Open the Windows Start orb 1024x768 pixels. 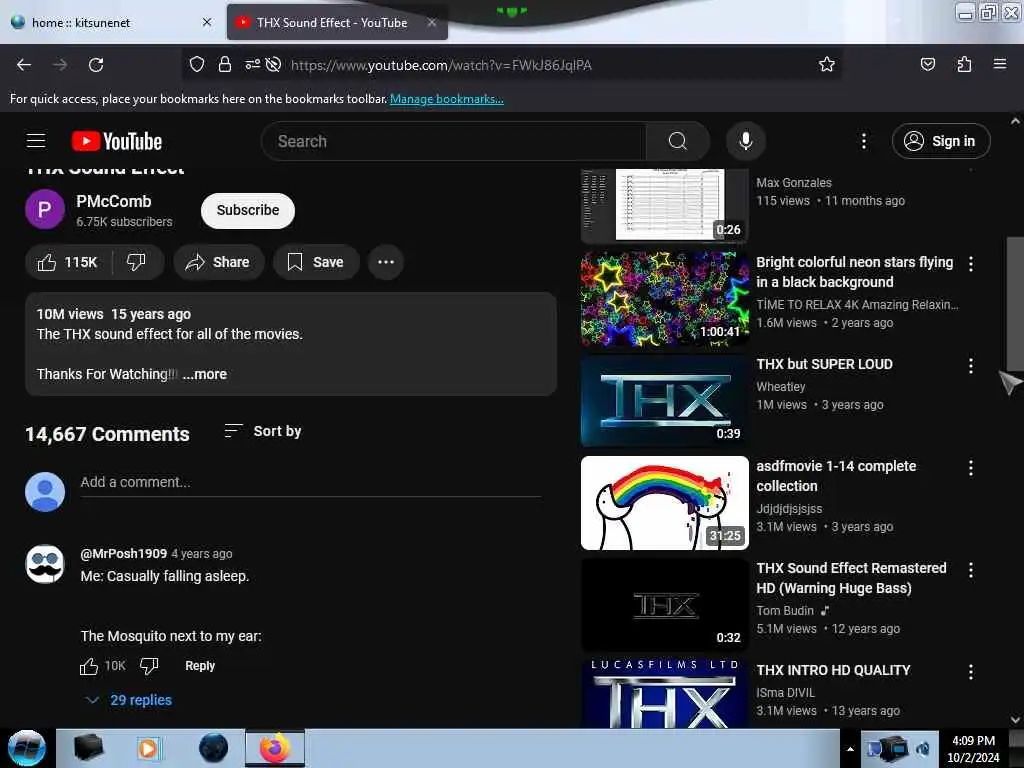click(27, 748)
